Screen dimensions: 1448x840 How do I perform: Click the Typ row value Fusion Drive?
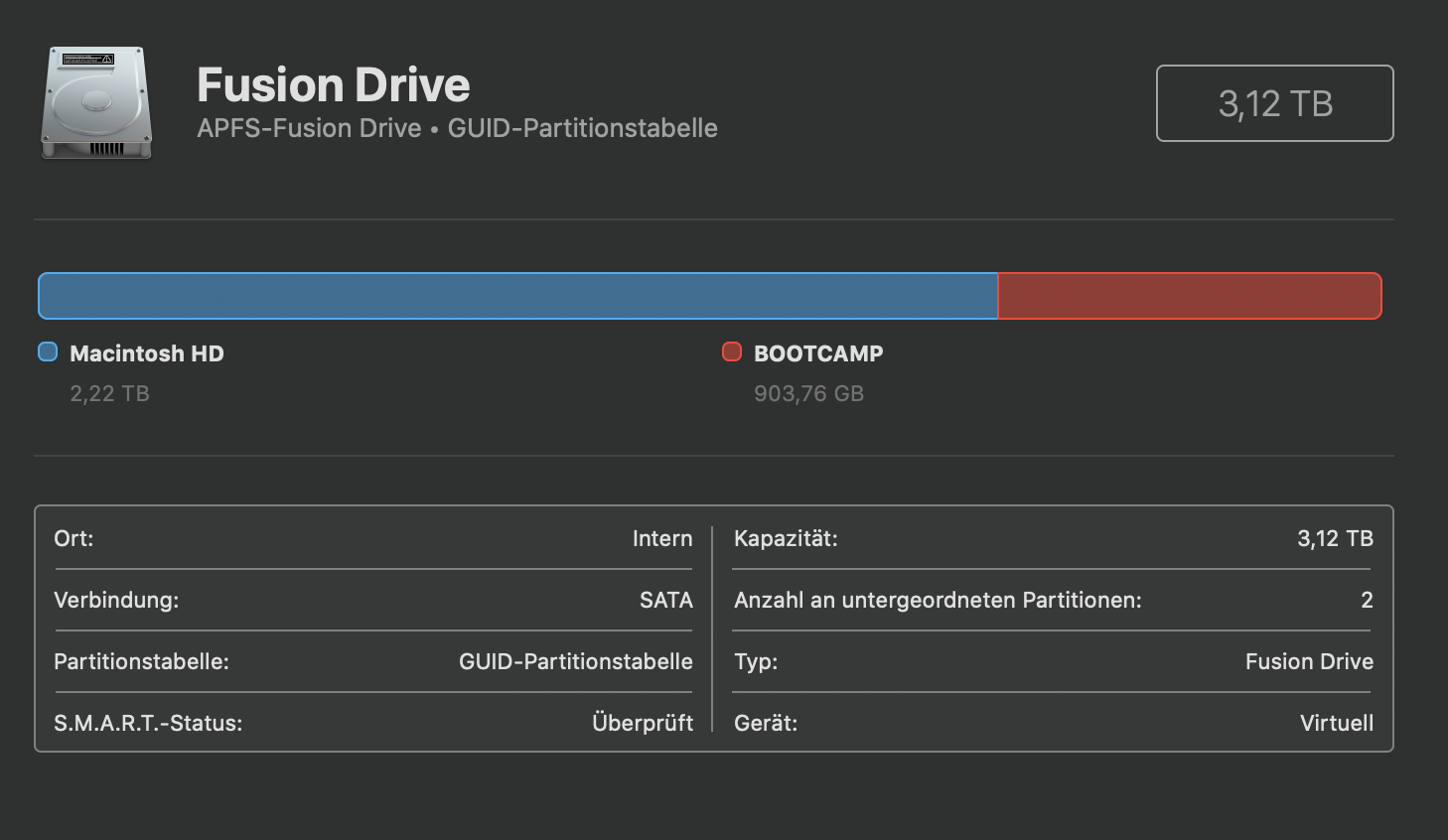[1309, 661]
